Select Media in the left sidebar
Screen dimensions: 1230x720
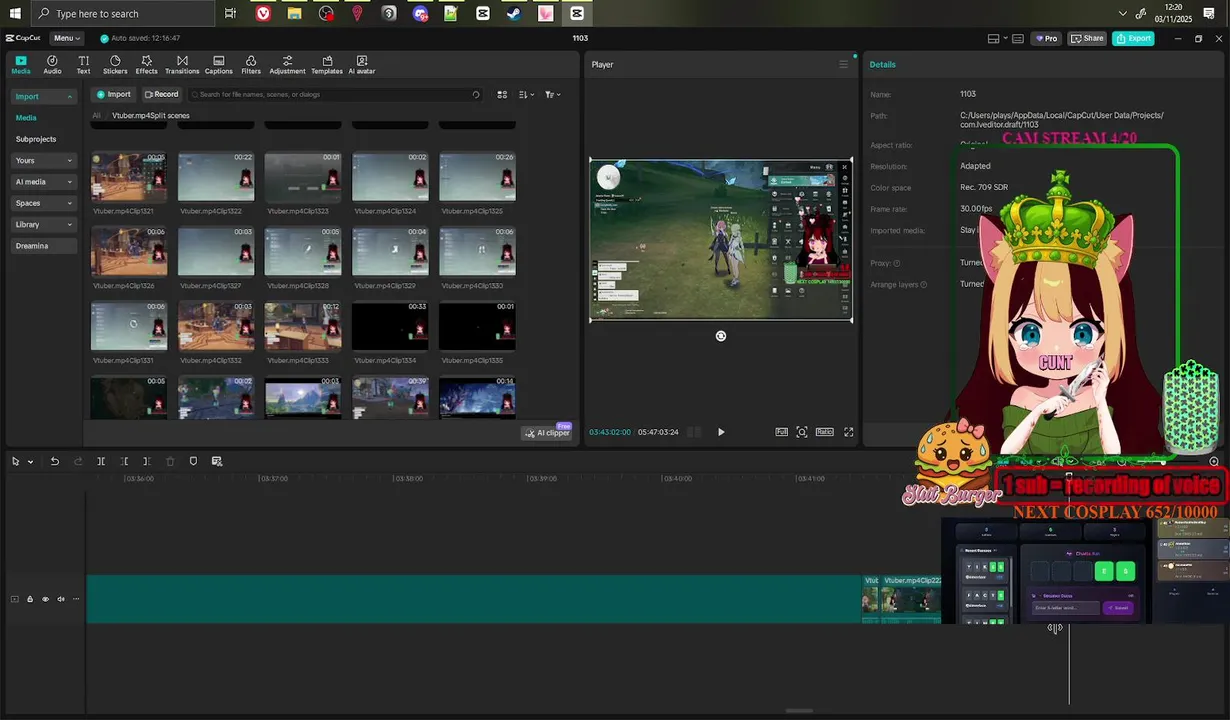[26, 118]
